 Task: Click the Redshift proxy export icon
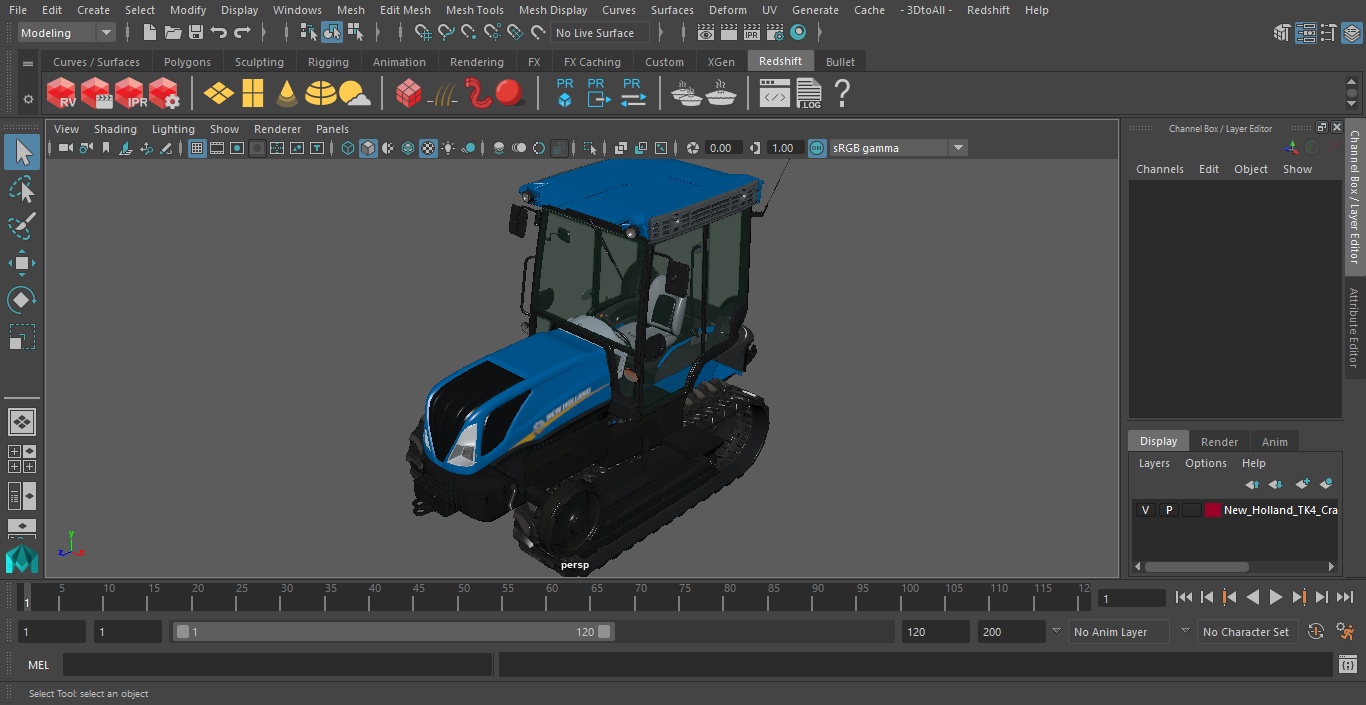(598, 93)
